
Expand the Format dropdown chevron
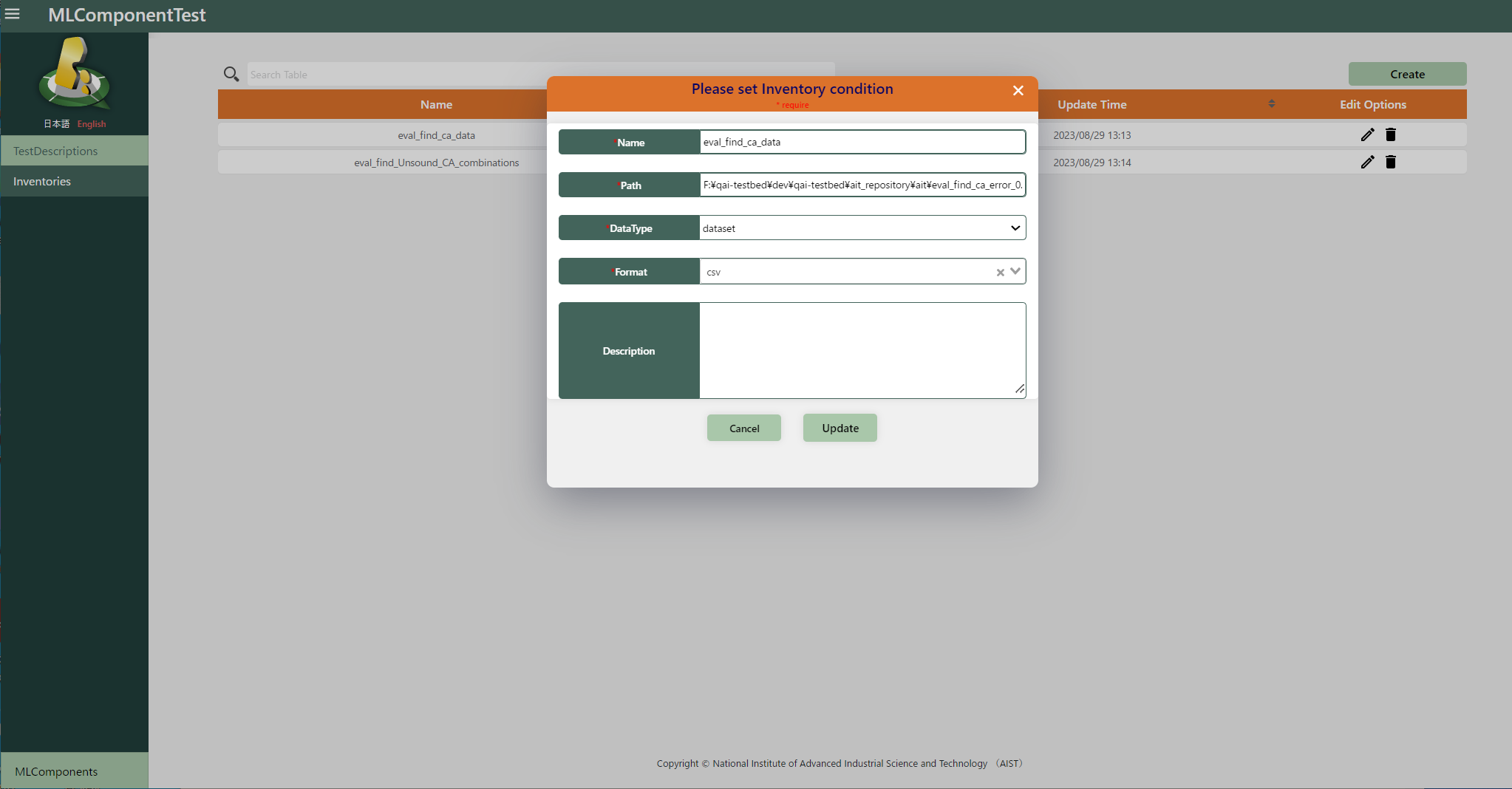click(x=1015, y=272)
